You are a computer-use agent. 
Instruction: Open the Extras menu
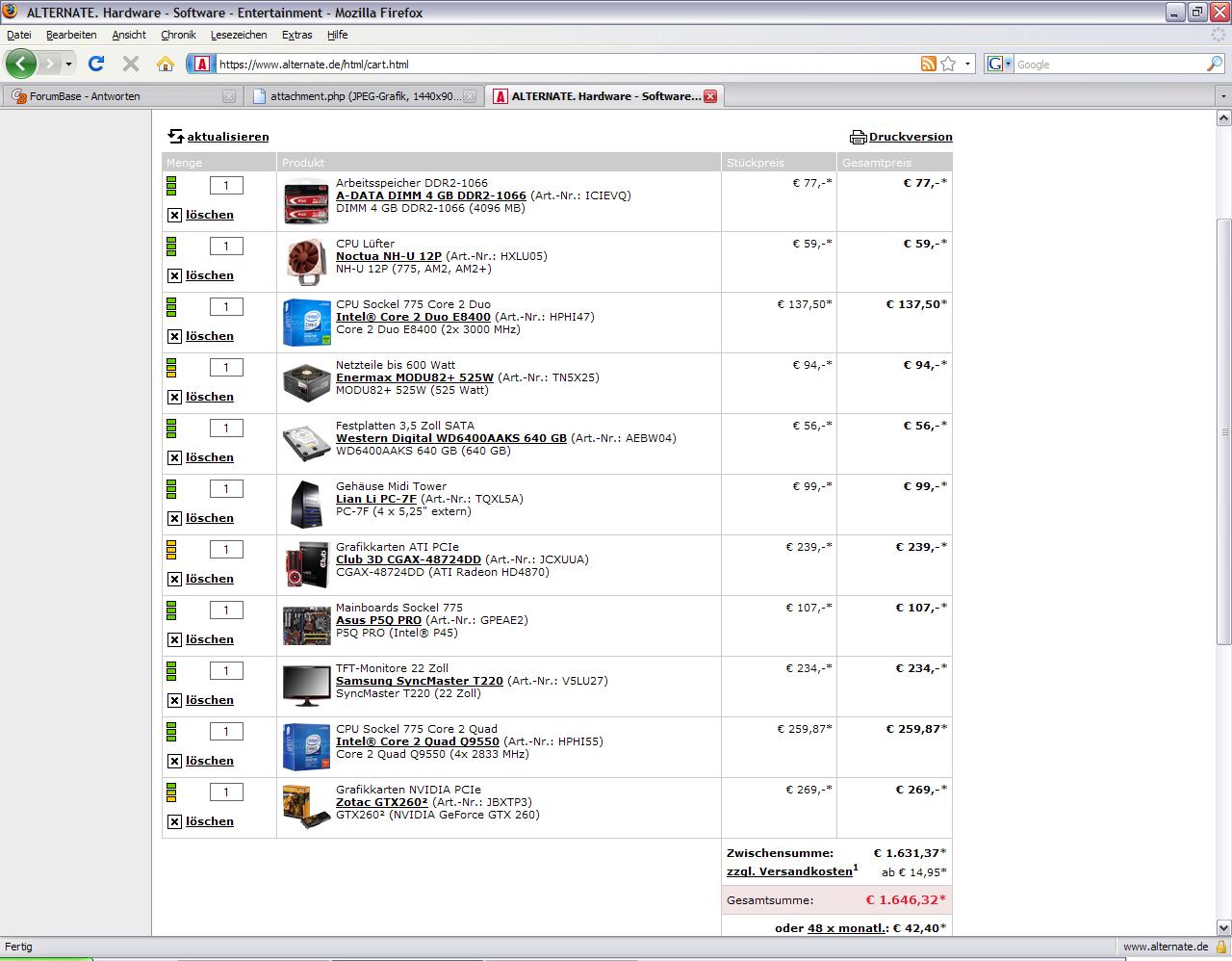[296, 35]
